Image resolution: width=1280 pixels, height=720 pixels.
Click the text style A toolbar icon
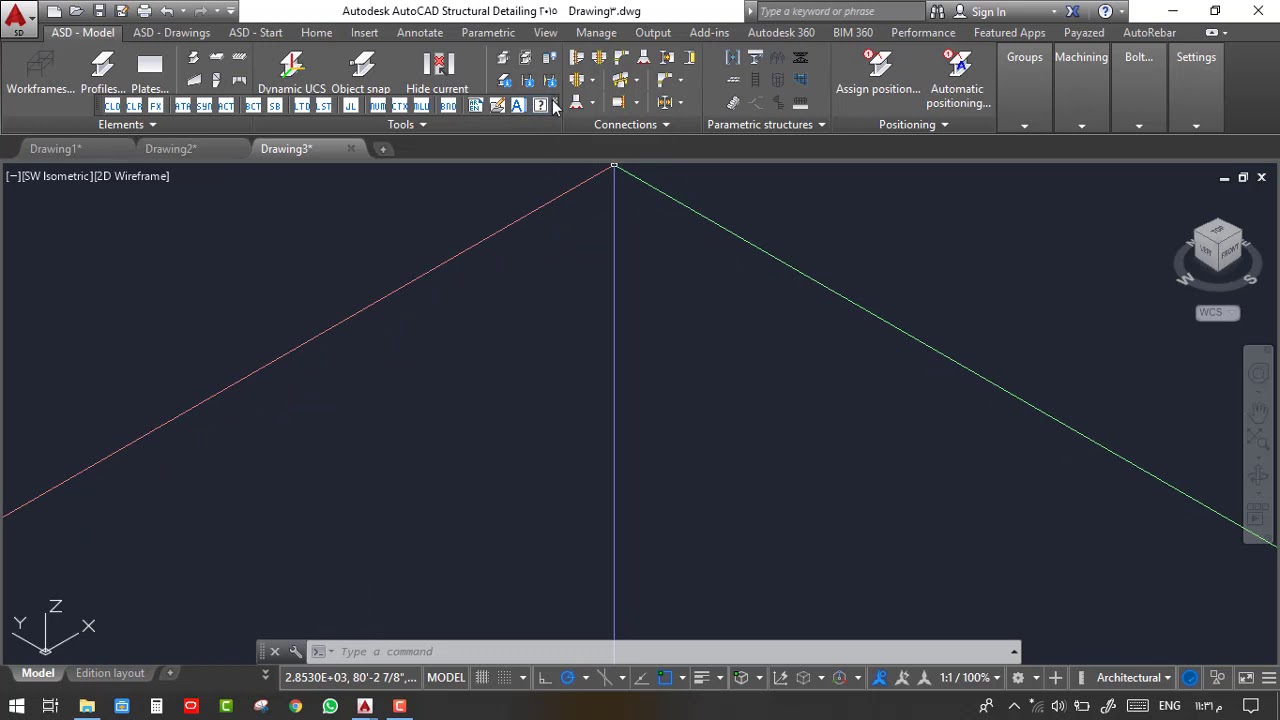click(x=518, y=106)
